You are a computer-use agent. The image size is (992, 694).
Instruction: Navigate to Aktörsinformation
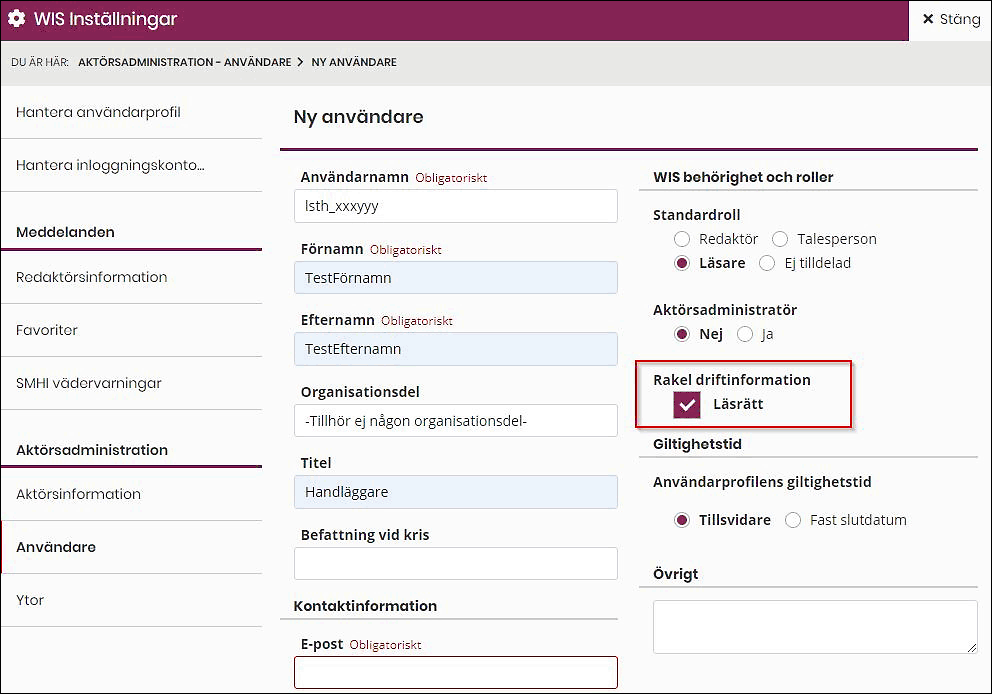pos(78,494)
